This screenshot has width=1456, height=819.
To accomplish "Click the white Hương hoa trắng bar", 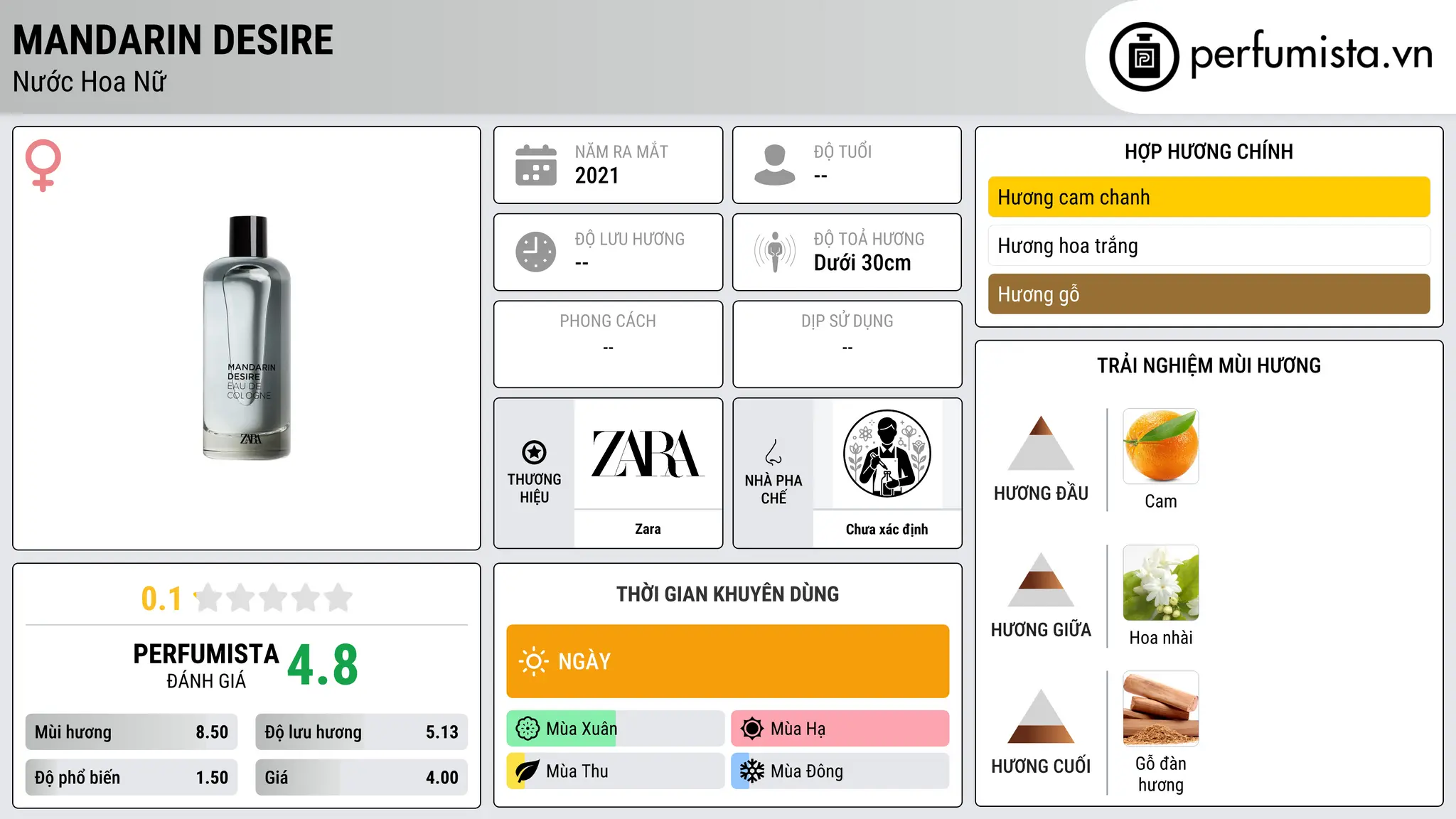I will (x=1209, y=245).
